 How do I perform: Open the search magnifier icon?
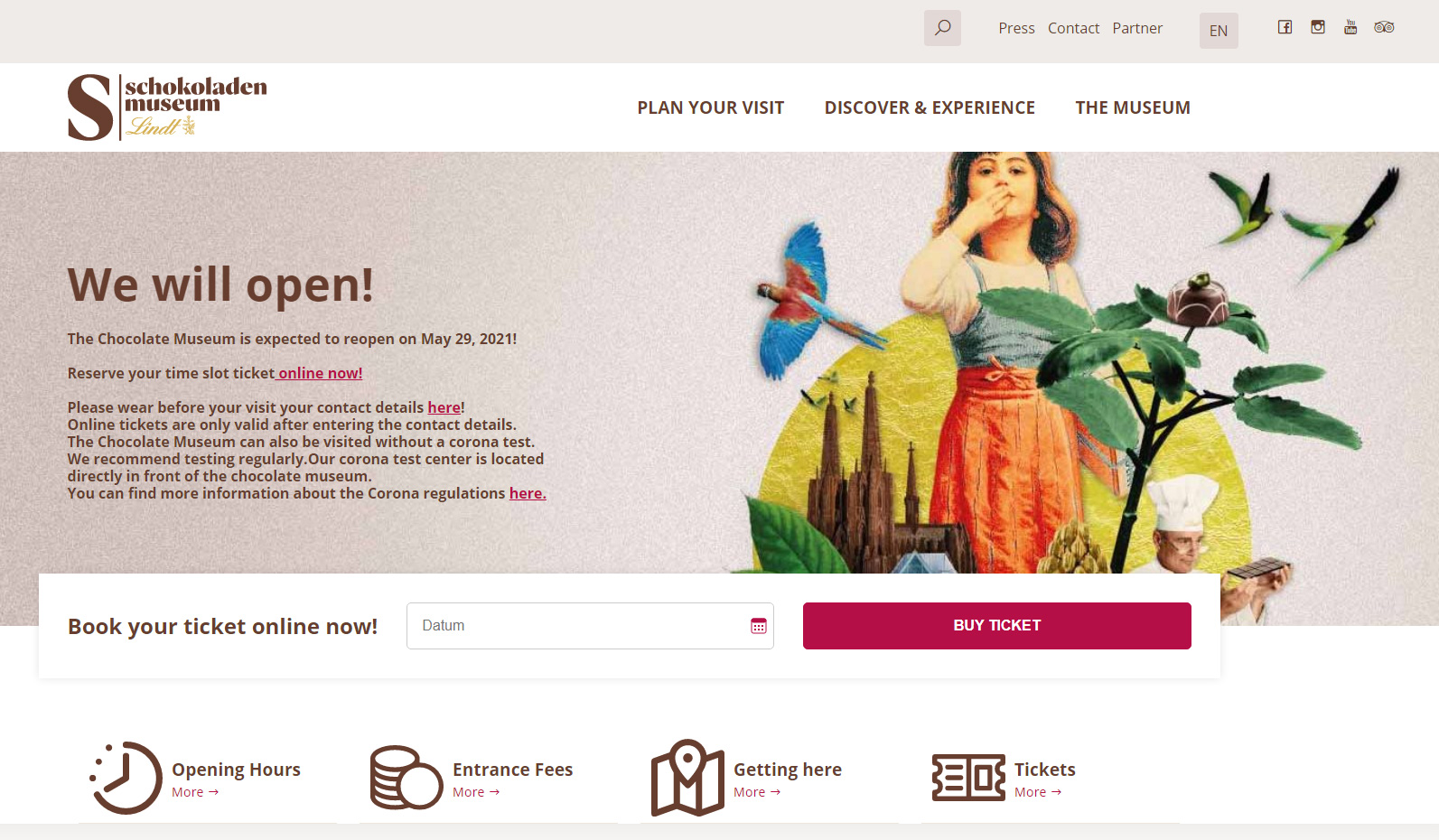click(x=942, y=28)
